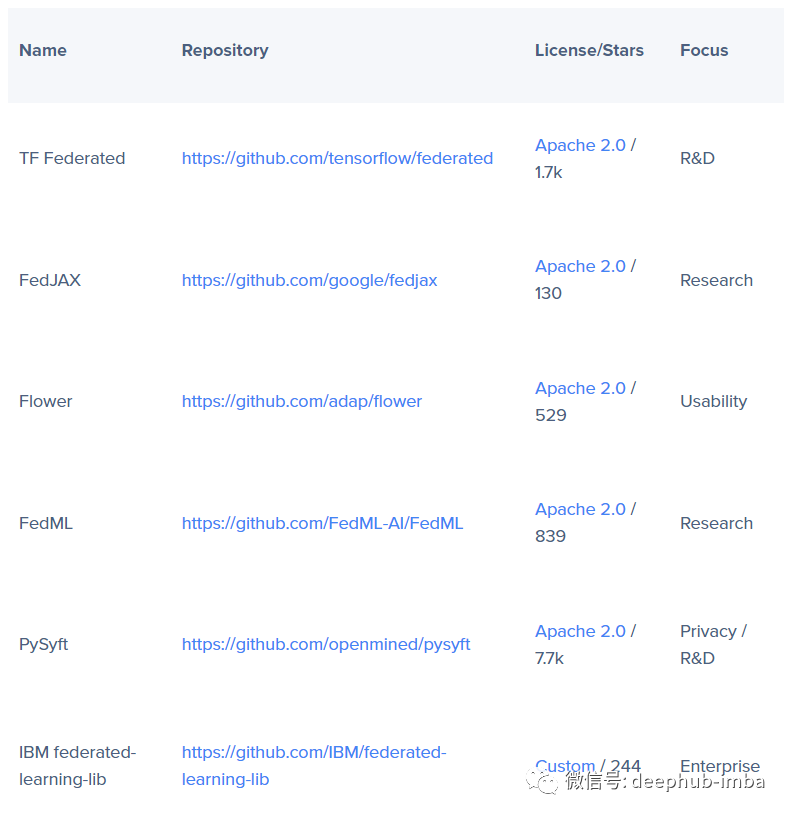The image size is (791, 817).
Task: Click the Repository column header
Action: 225,50
